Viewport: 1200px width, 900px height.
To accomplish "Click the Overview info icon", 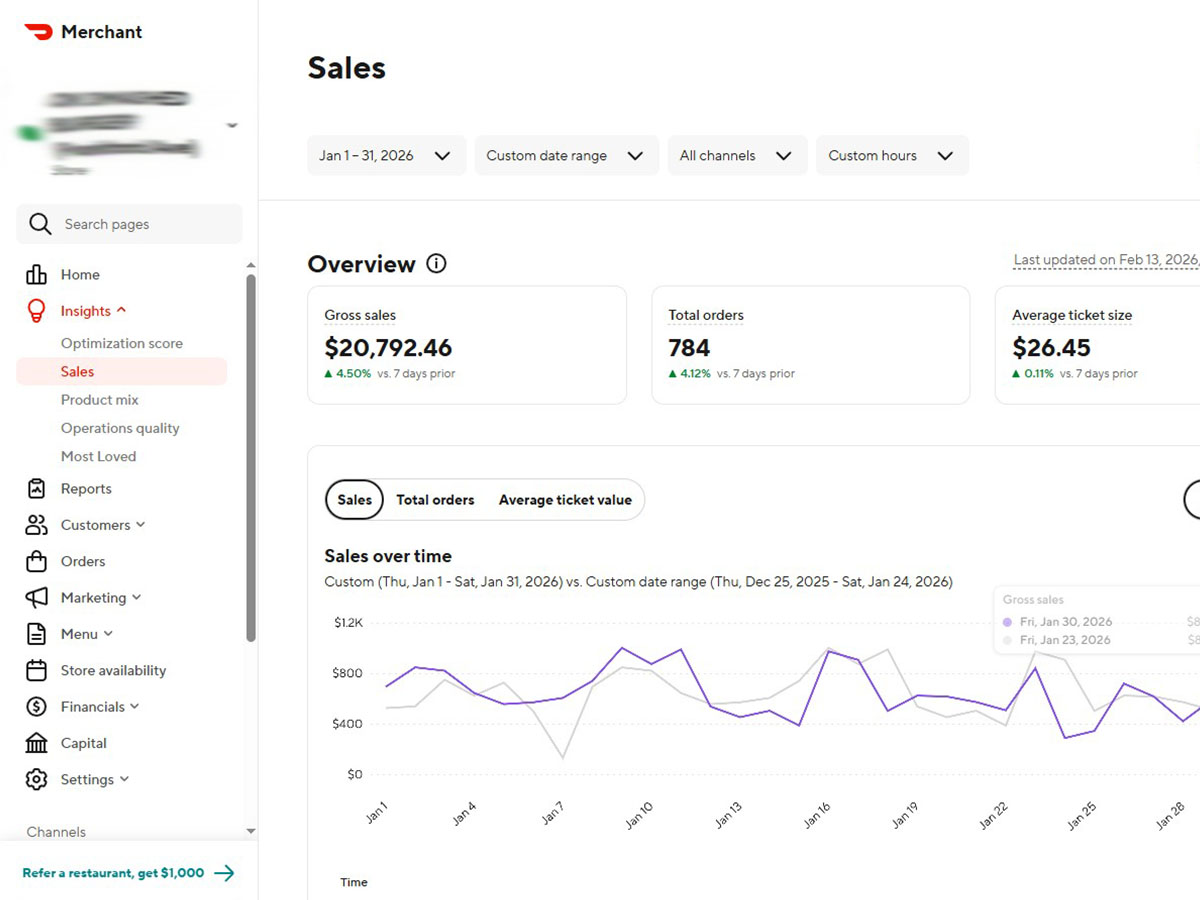I will pyautogui.click(x=436, y=263).
